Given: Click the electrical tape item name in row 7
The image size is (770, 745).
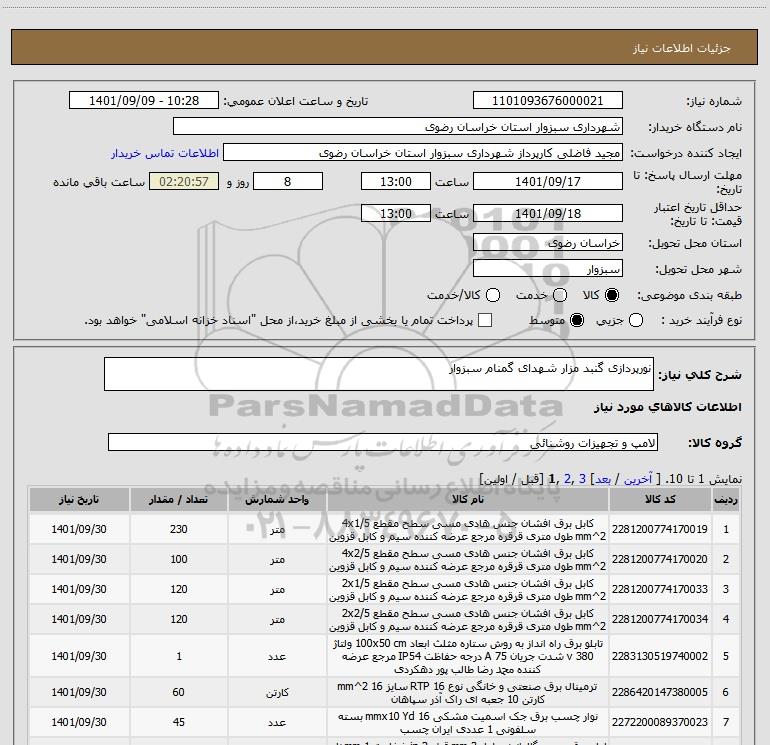Looking at the screenshot, I should (x=468, y=723).
